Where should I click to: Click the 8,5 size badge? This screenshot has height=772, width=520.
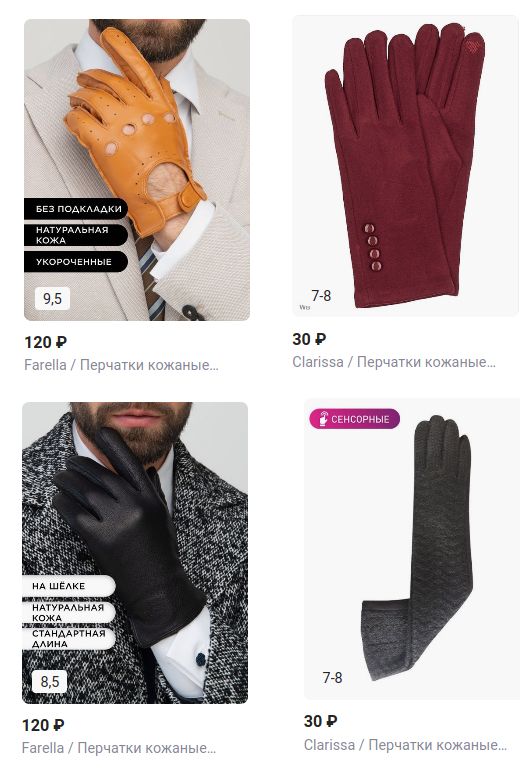pyautogui.click(x=50, y=681)
